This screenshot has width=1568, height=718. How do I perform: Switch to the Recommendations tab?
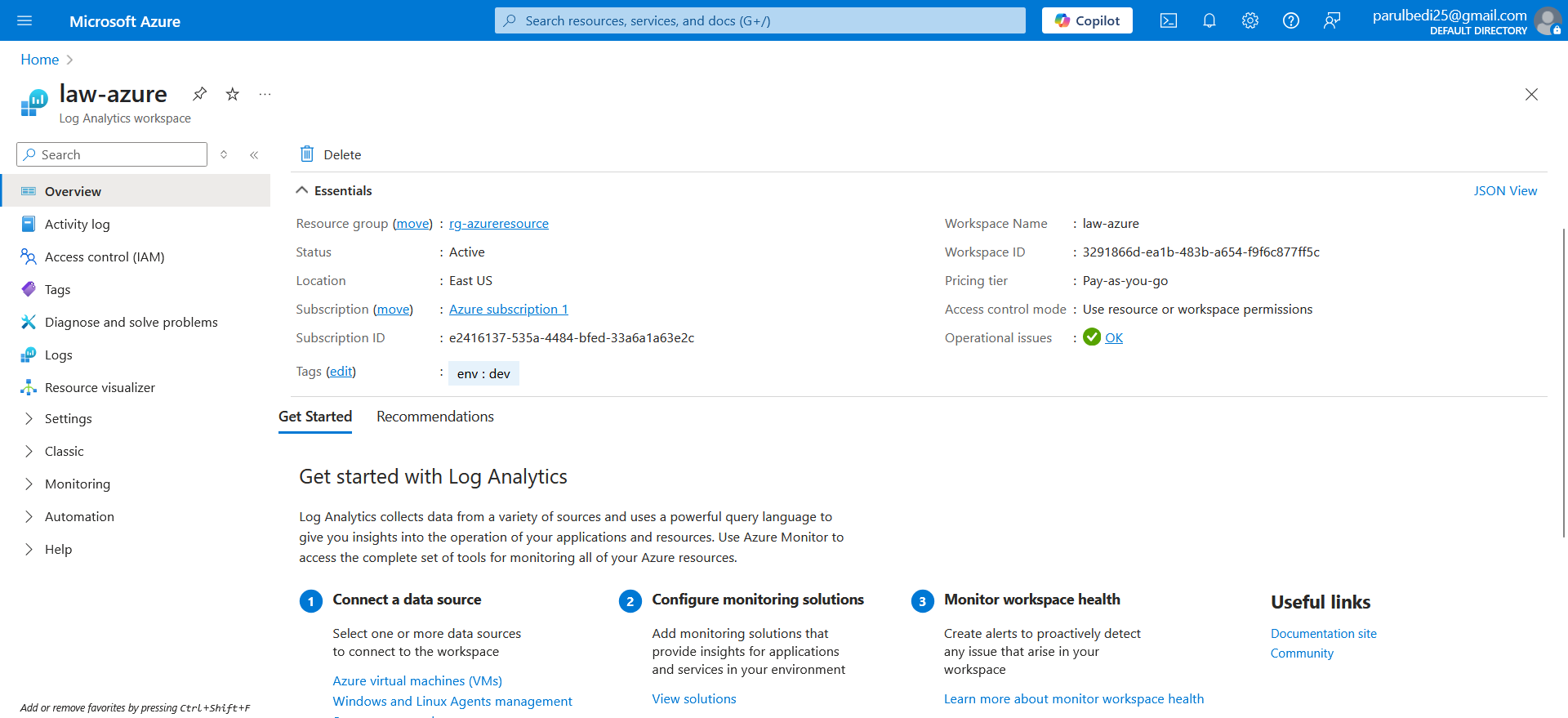[435, 417]
